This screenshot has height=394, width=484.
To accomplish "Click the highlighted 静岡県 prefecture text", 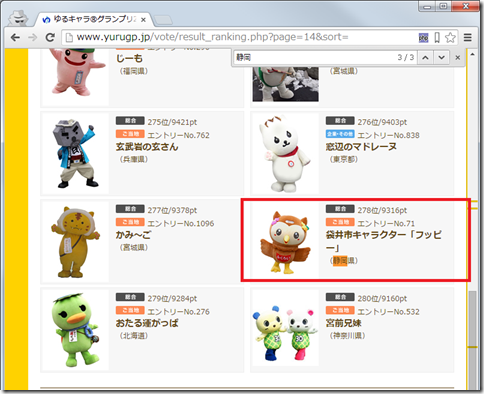I will (344, 261).
